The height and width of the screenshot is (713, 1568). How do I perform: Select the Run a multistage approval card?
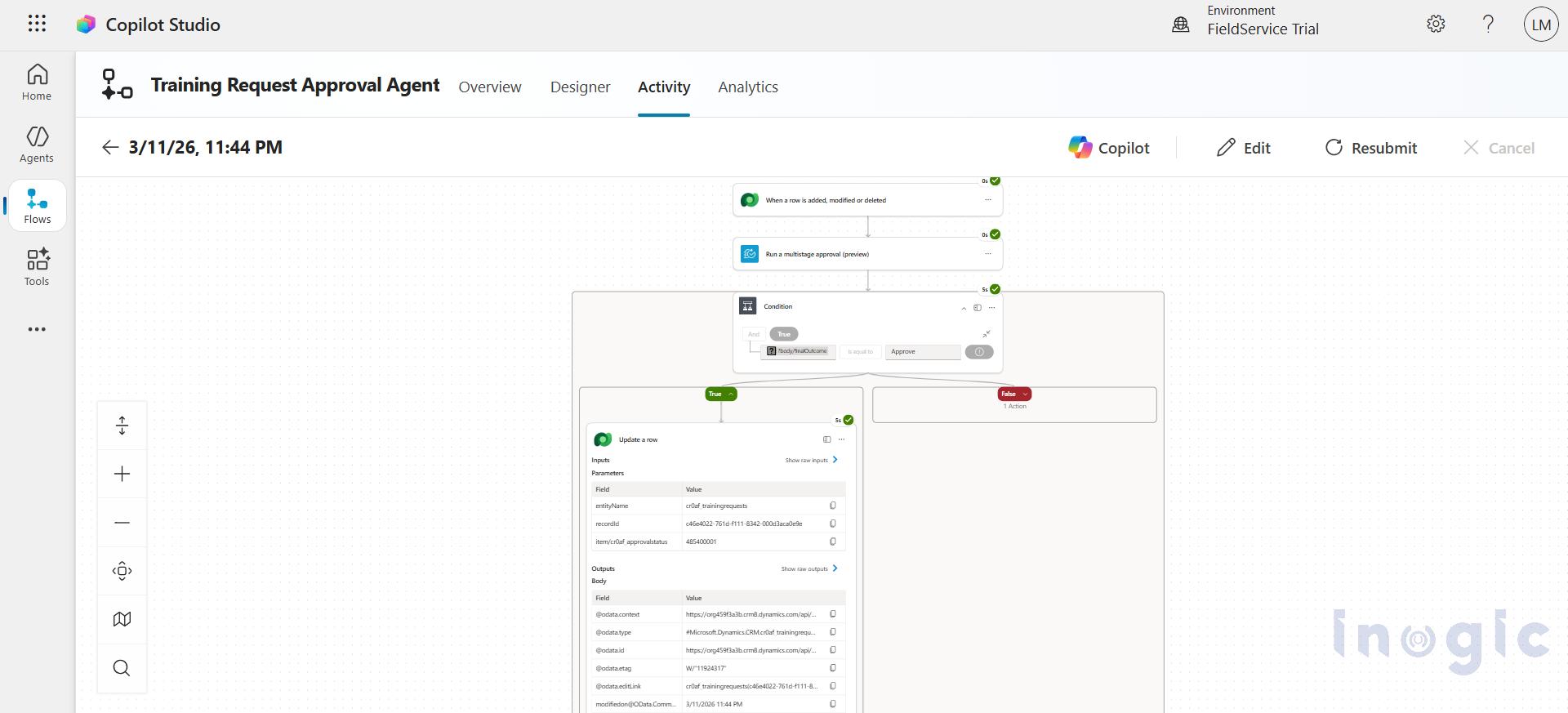point(867,254)
